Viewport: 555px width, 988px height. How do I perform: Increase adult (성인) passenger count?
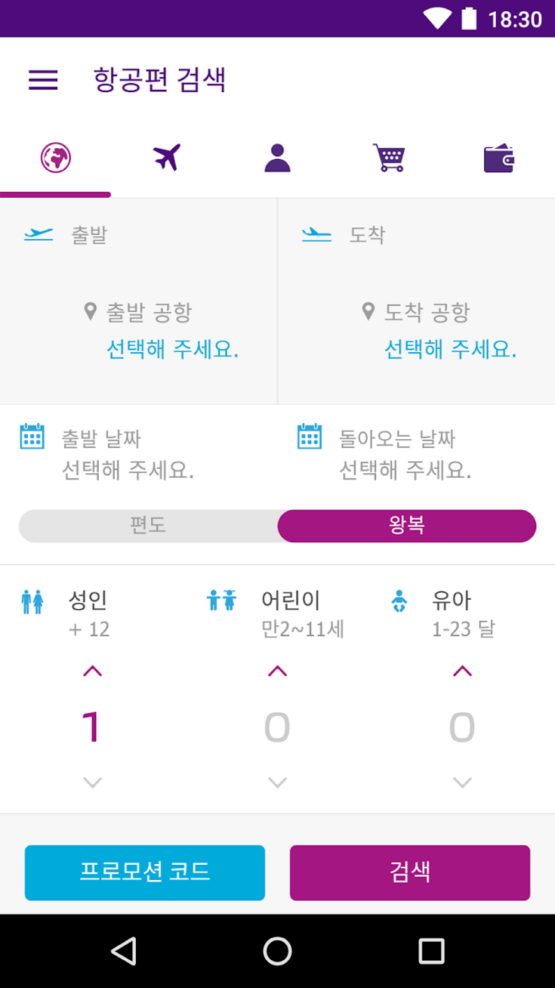93,672
